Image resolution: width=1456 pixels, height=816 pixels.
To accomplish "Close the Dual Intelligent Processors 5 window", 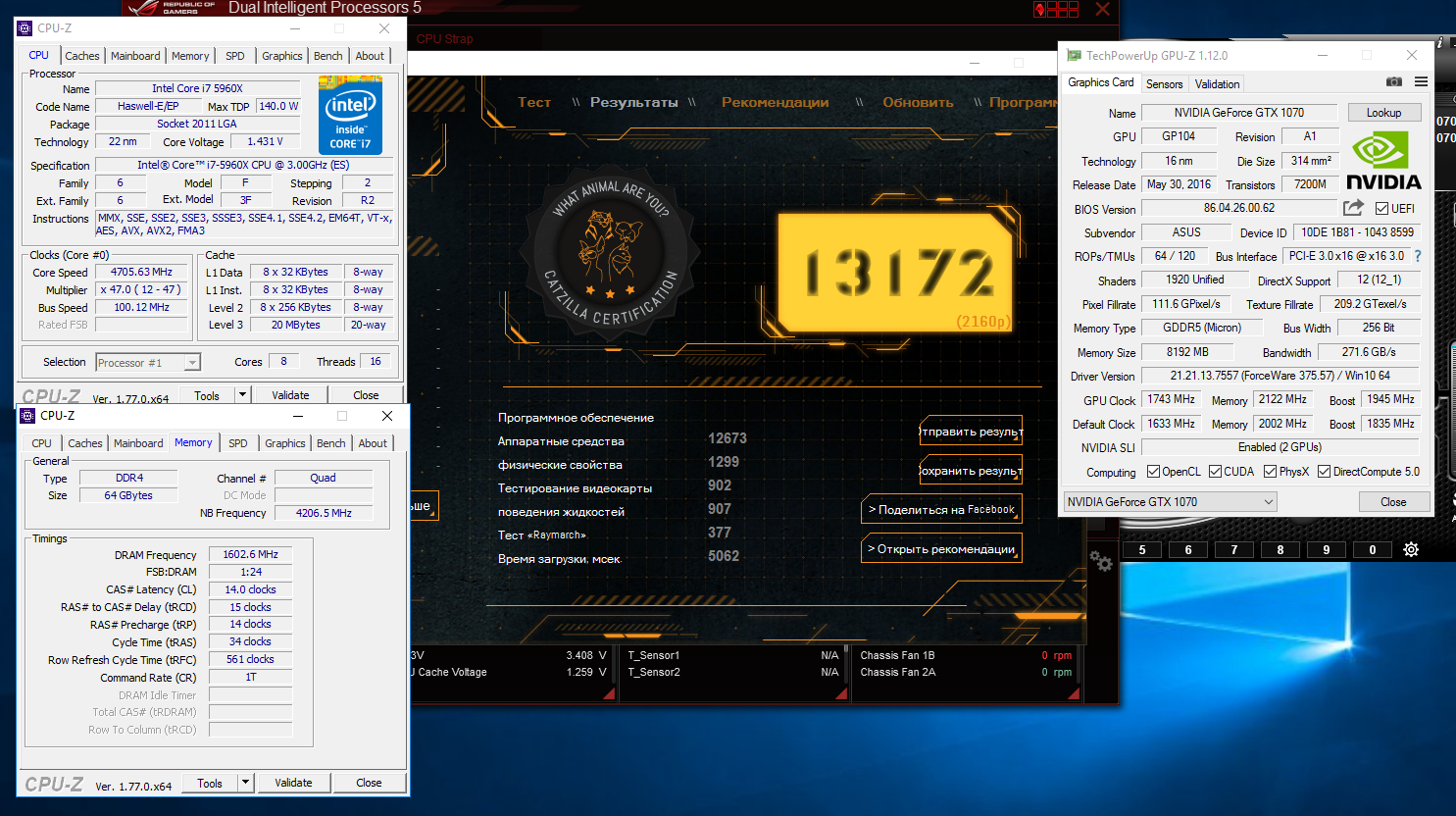I will click(1103, 9).
